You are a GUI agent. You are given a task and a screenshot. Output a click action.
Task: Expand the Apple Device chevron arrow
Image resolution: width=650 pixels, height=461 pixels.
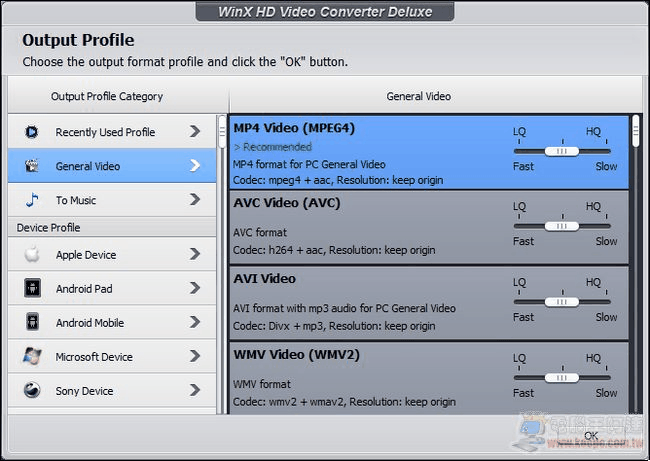pyautogui.click(x=195, y=254)
